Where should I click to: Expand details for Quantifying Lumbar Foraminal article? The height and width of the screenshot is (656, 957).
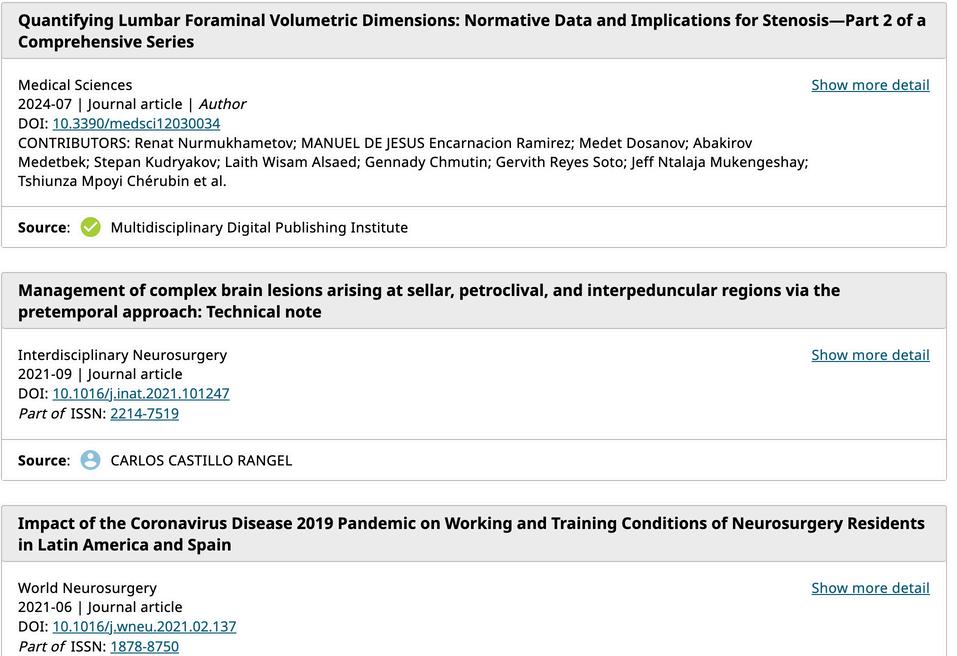click(x=870, y=85)
